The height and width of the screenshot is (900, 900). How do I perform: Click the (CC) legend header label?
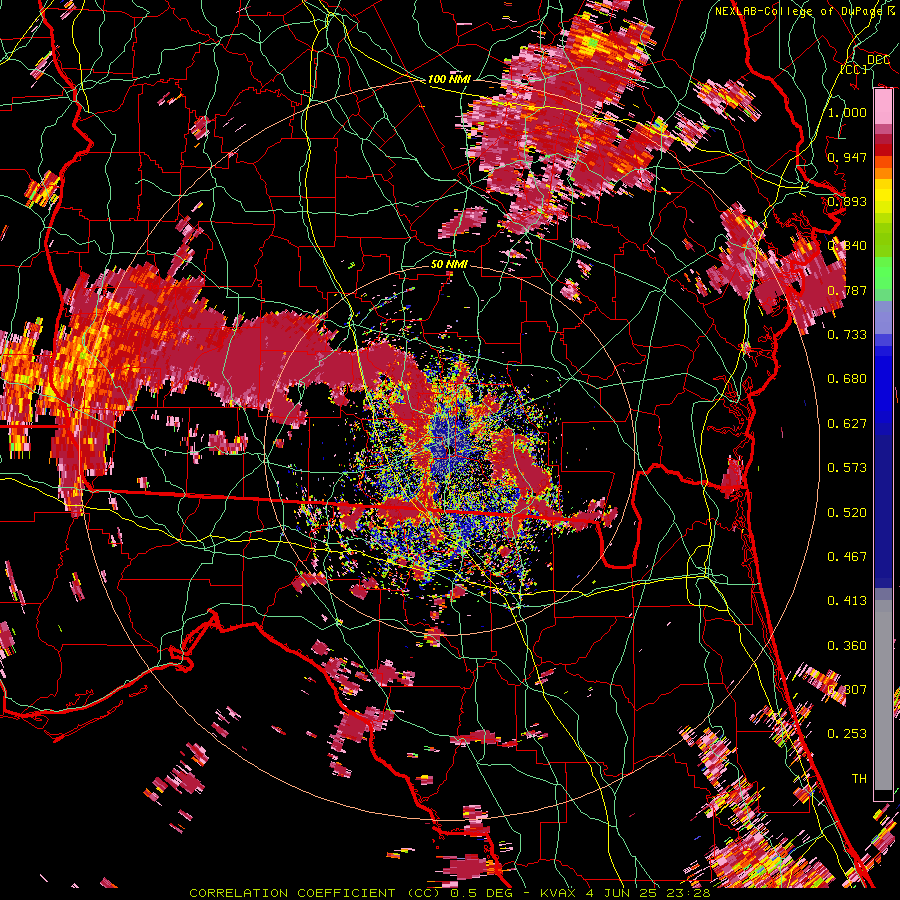tap(854, 69)
